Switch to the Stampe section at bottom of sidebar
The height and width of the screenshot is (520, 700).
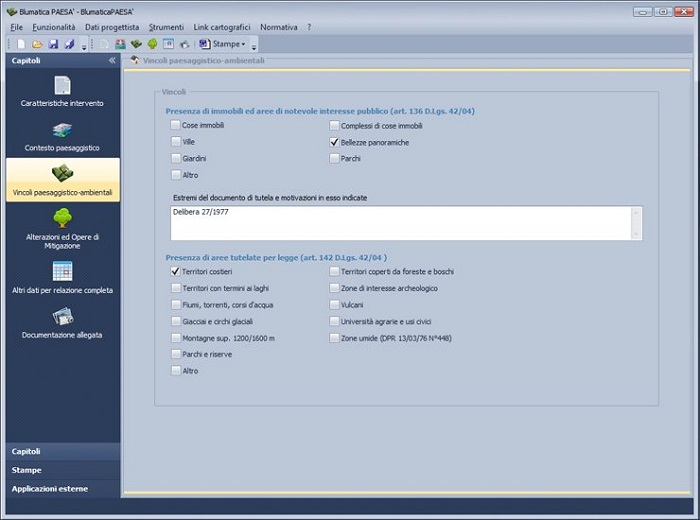click(60, 470)
